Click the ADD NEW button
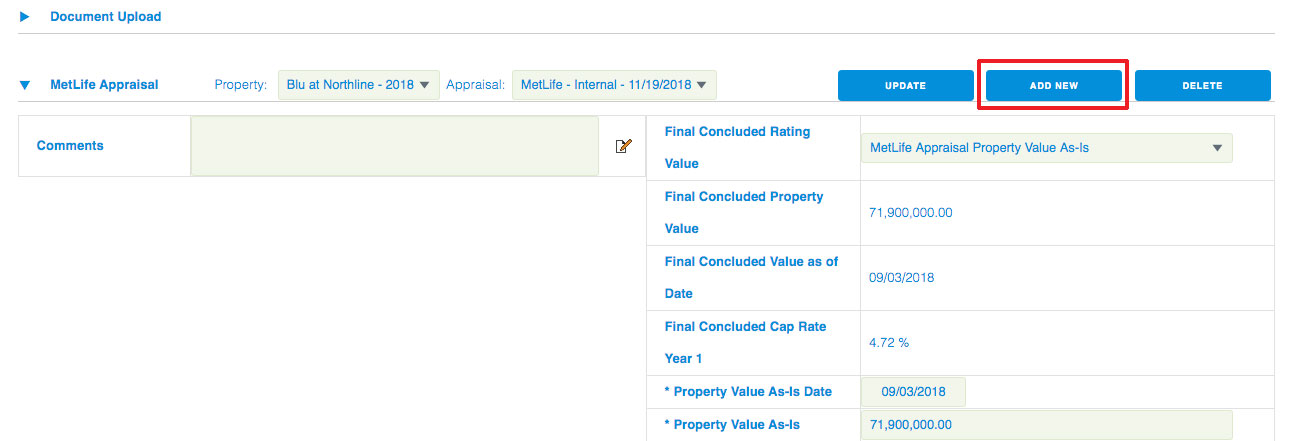Viewport: 1292px width, 441px height. pos(1054,86)
